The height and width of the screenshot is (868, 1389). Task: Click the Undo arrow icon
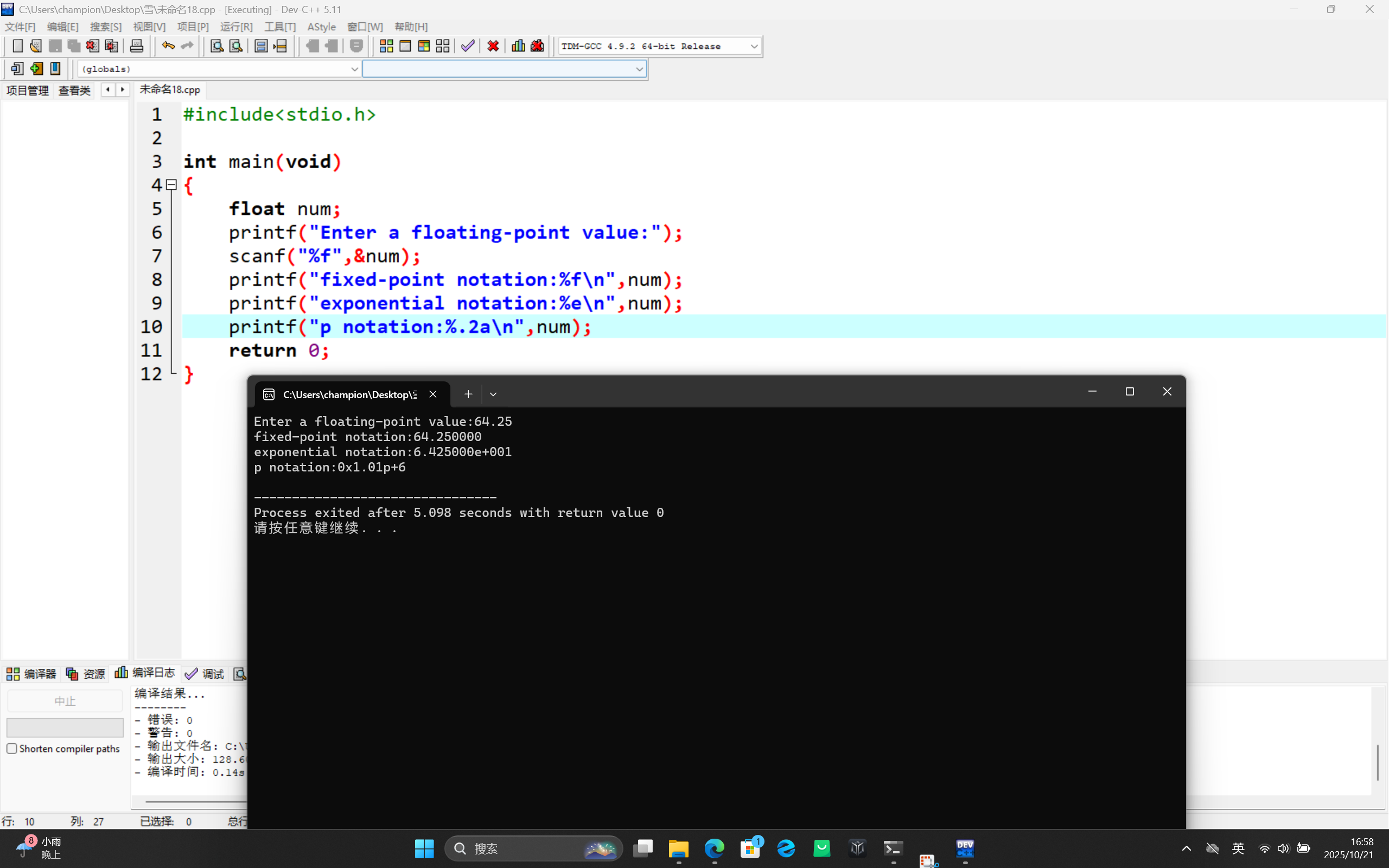pos(168,46)
